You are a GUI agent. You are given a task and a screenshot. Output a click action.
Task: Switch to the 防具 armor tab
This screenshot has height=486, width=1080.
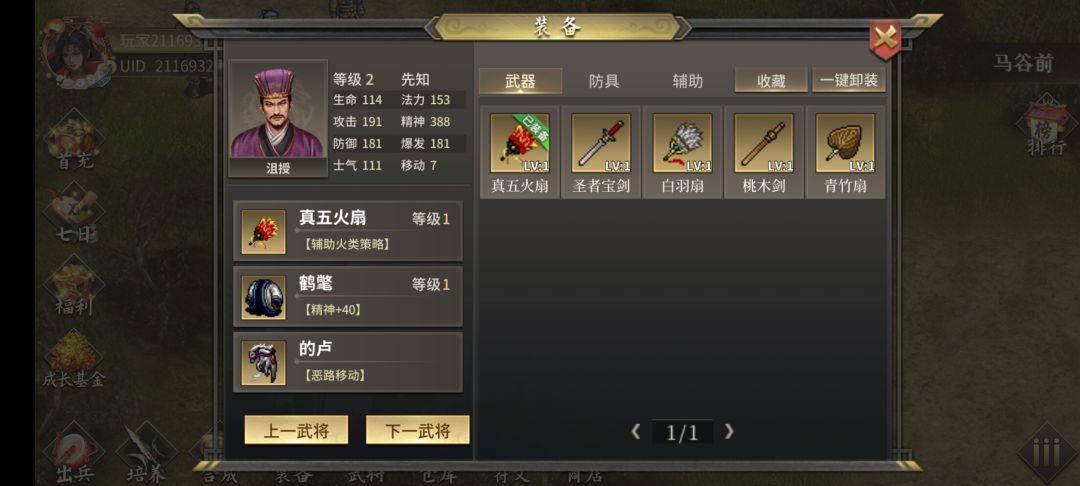(604, 81)
